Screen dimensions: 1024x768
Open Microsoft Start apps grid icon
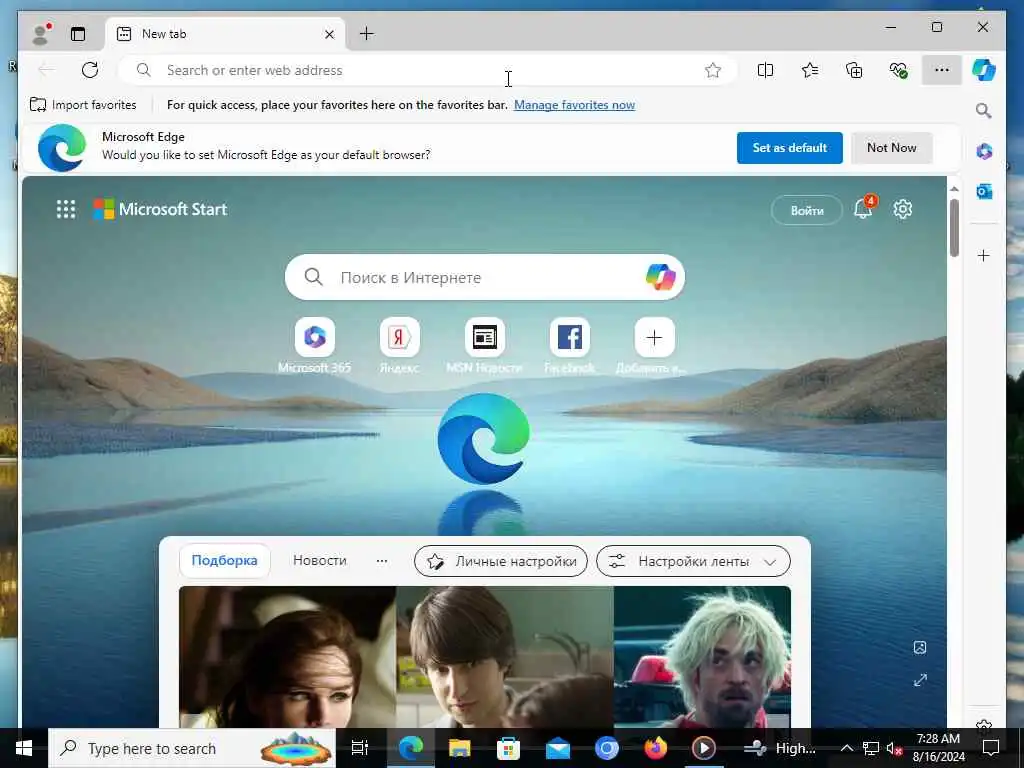[66, 210]
